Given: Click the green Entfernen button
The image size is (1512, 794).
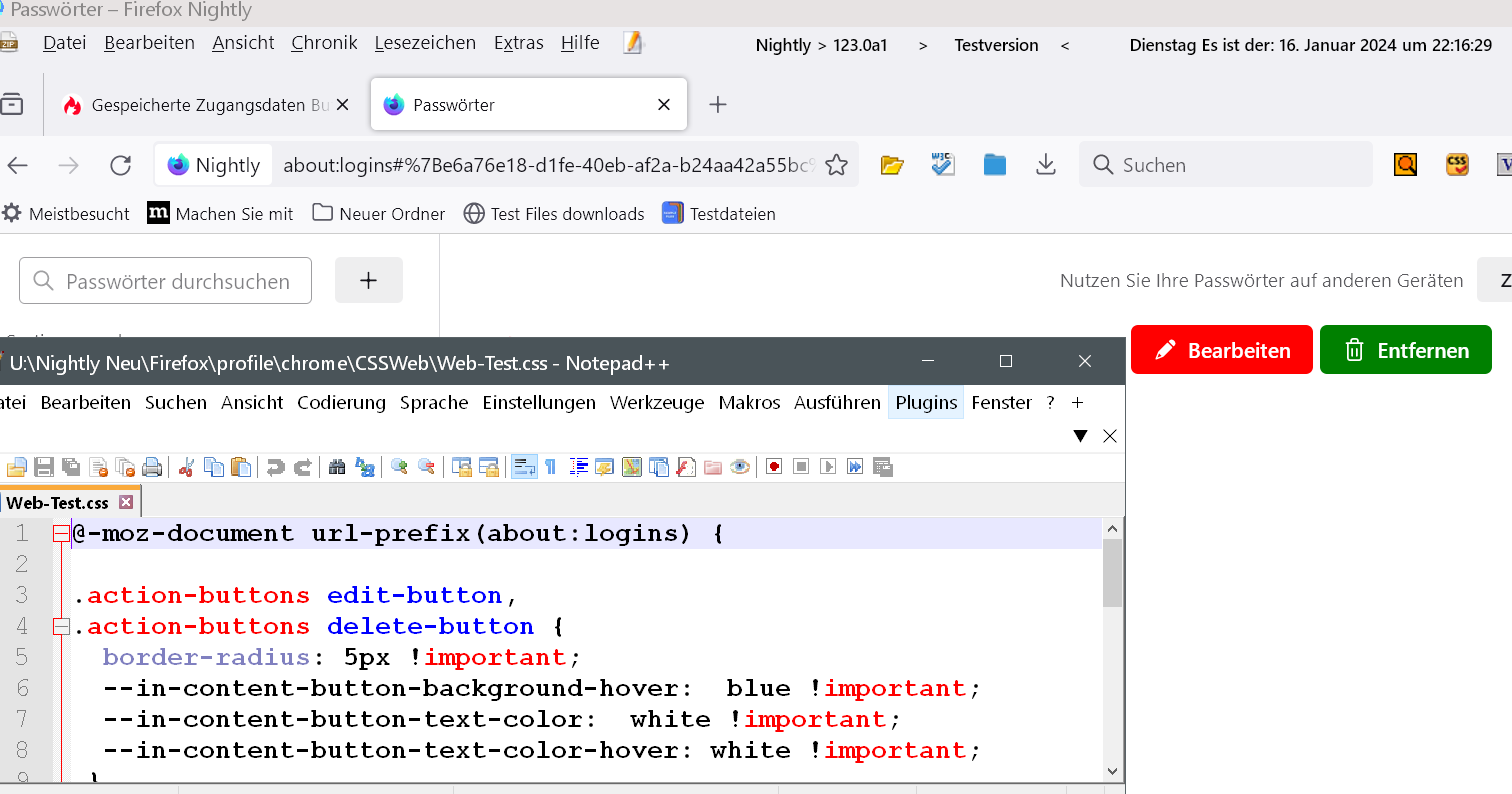Looking at the screenshot, I should (1405, 350).
